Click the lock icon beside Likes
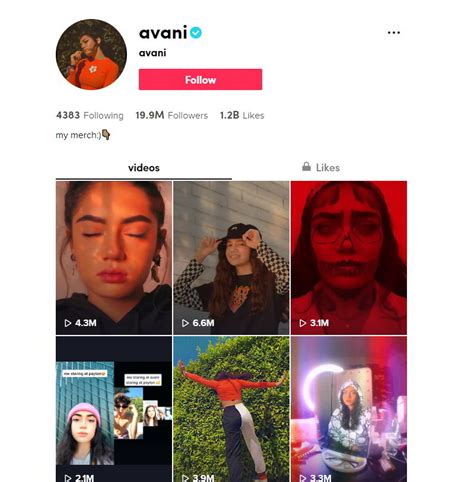 click(306, 166)
